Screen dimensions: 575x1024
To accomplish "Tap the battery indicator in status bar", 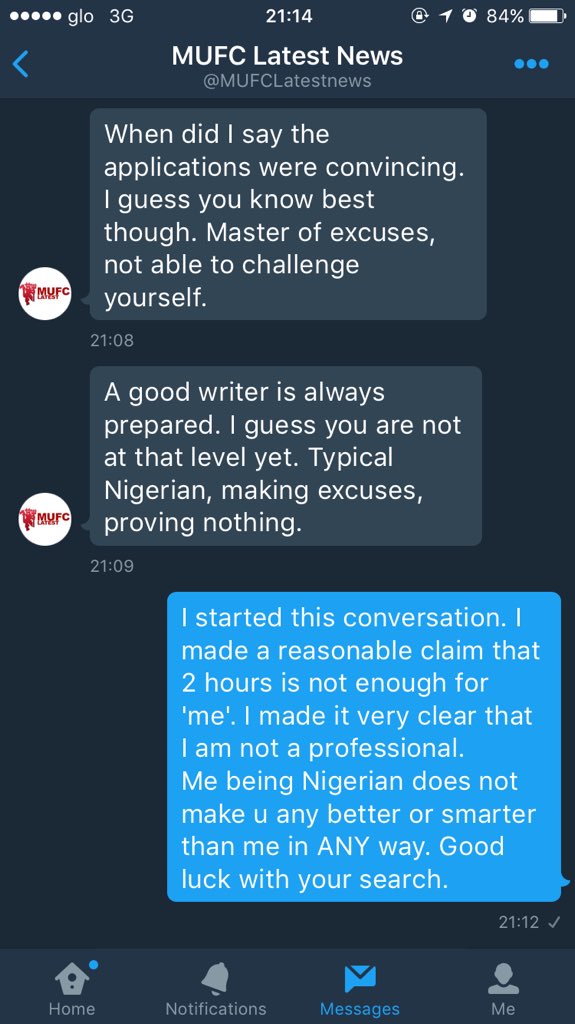I will [x=547, y=16].
